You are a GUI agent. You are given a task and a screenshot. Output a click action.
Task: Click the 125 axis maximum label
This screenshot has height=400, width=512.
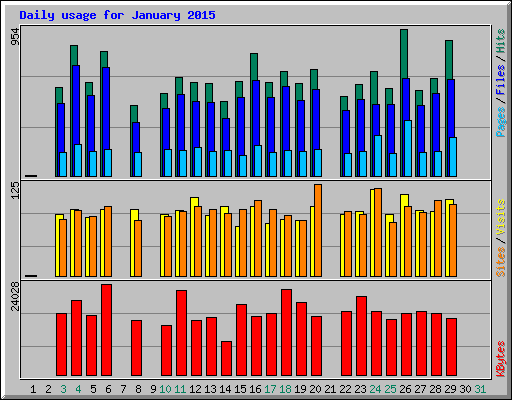pyautogui.click(x=15, y=191)
